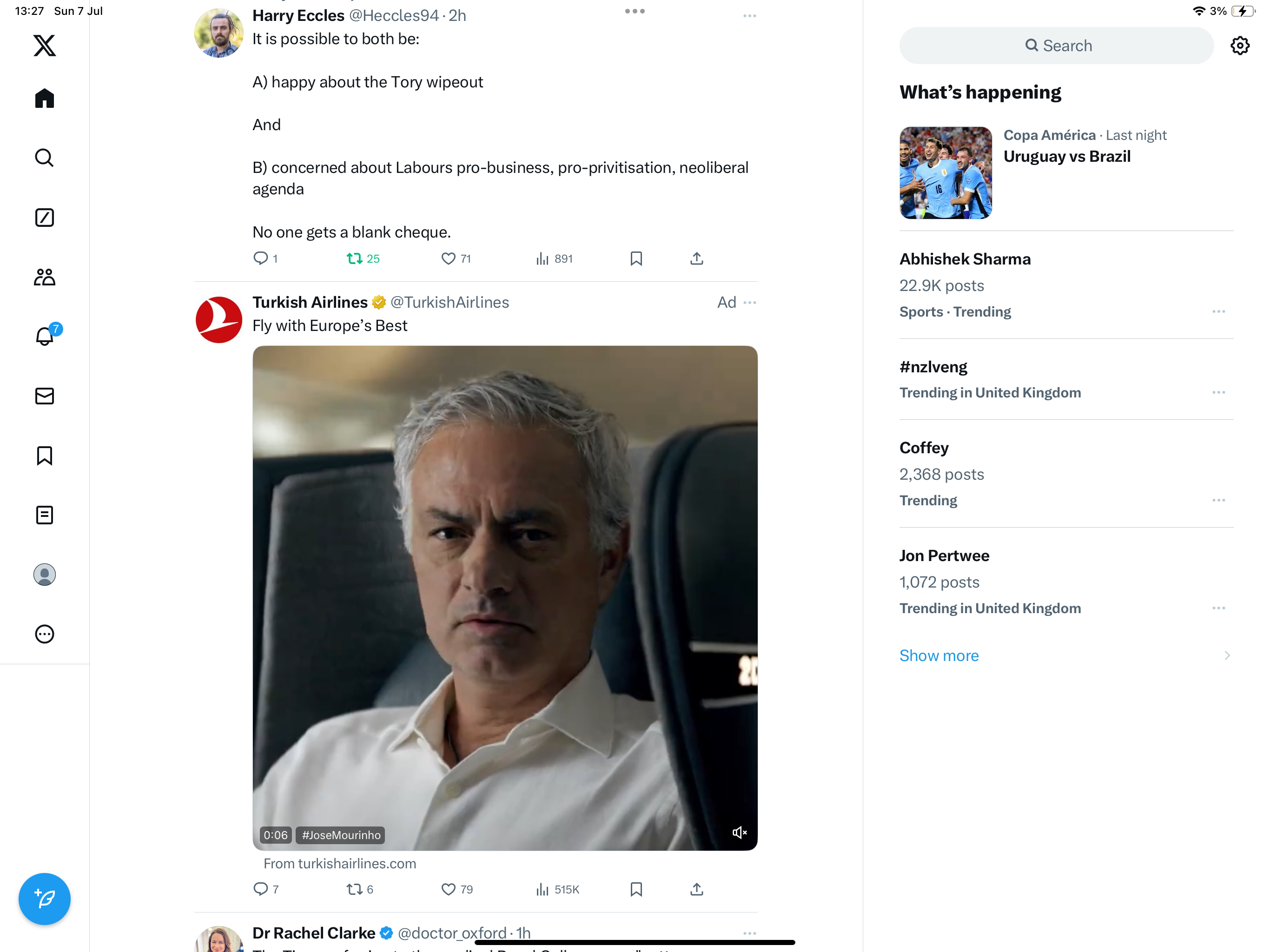This screenshot has width=1270, height=952.
Task: Open options for Coffey trend
Action: click(1218, 501)
